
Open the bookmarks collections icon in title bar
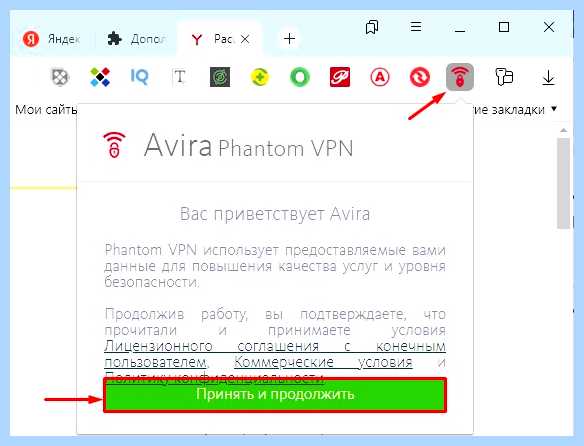pyautogui.click(x=372, y=27)
